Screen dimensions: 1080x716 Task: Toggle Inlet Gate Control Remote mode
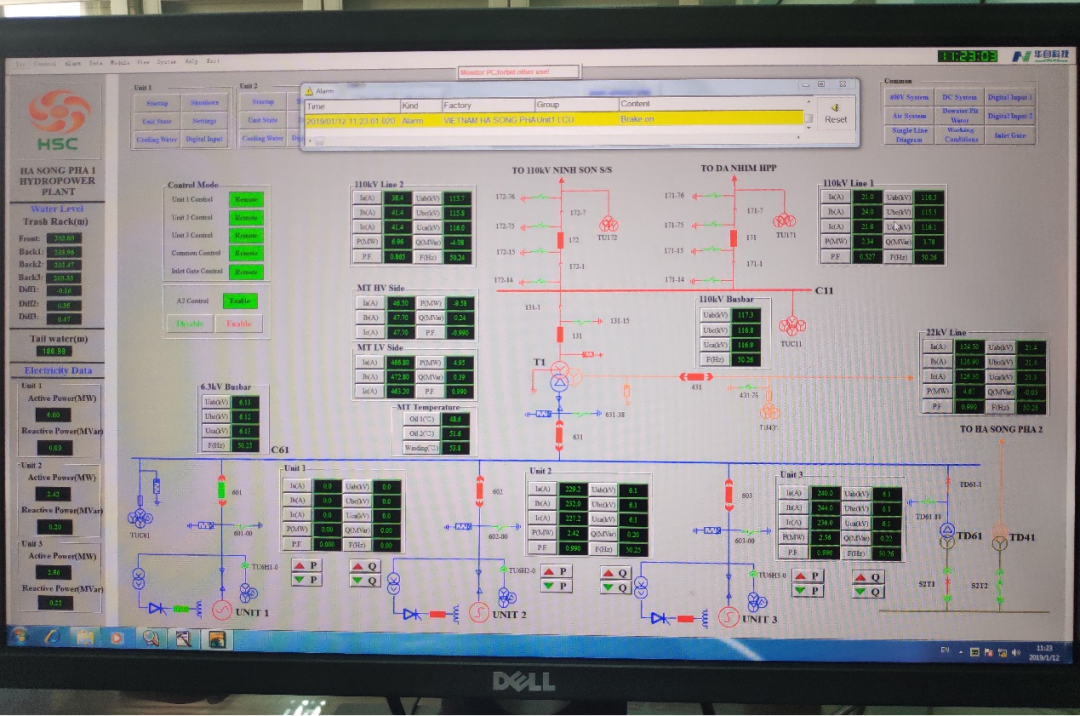point(246,271)
